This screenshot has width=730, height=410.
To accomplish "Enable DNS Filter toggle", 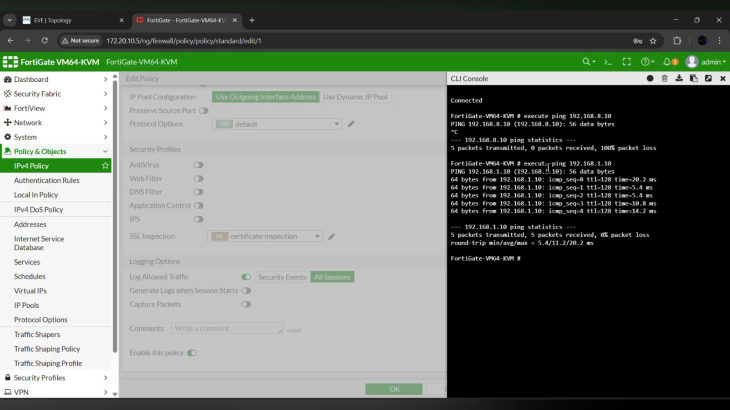I will [x=198, y=192].
